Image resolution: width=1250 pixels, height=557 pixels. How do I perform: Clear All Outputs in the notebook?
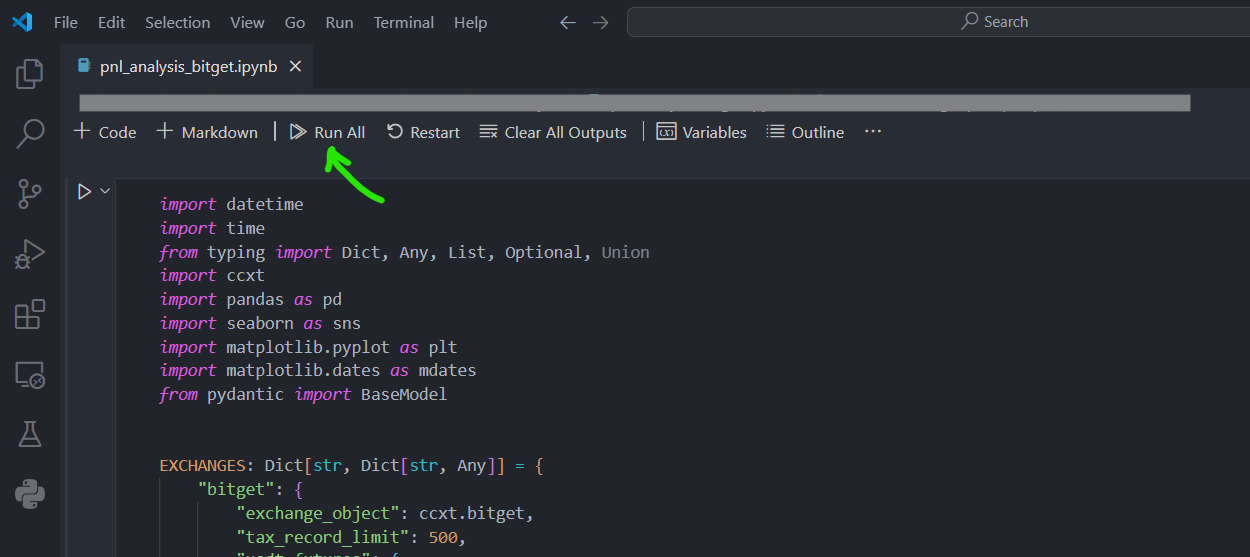tap(553, 132)
